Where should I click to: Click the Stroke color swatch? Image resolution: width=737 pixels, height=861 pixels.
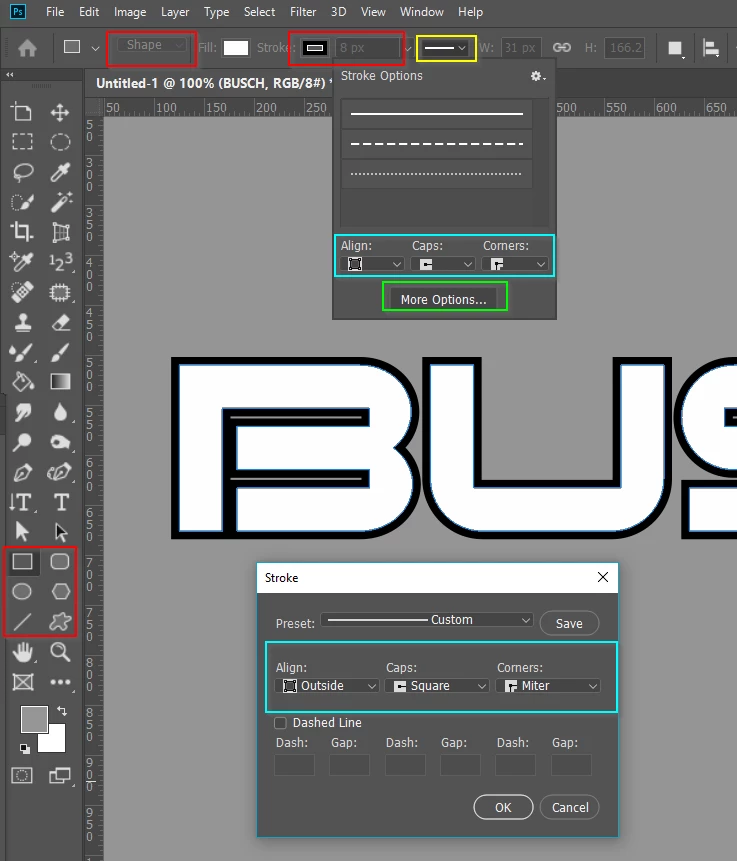pos(315,48)
